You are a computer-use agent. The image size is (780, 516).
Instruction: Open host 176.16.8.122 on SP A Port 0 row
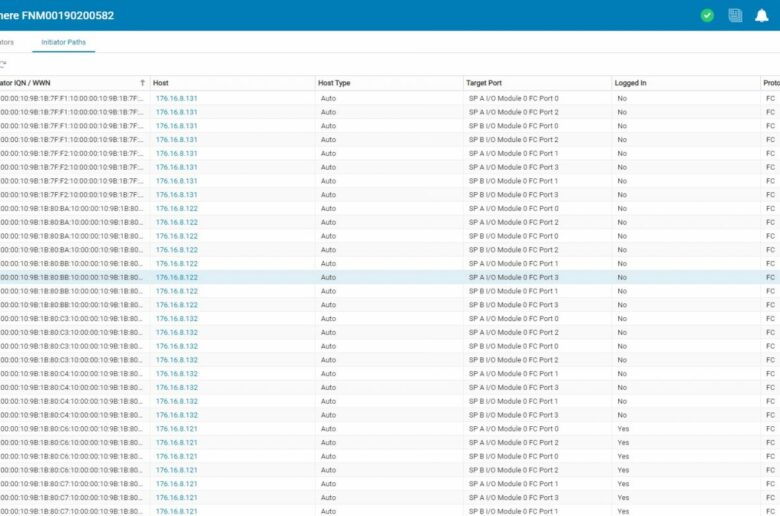[177, 208]
